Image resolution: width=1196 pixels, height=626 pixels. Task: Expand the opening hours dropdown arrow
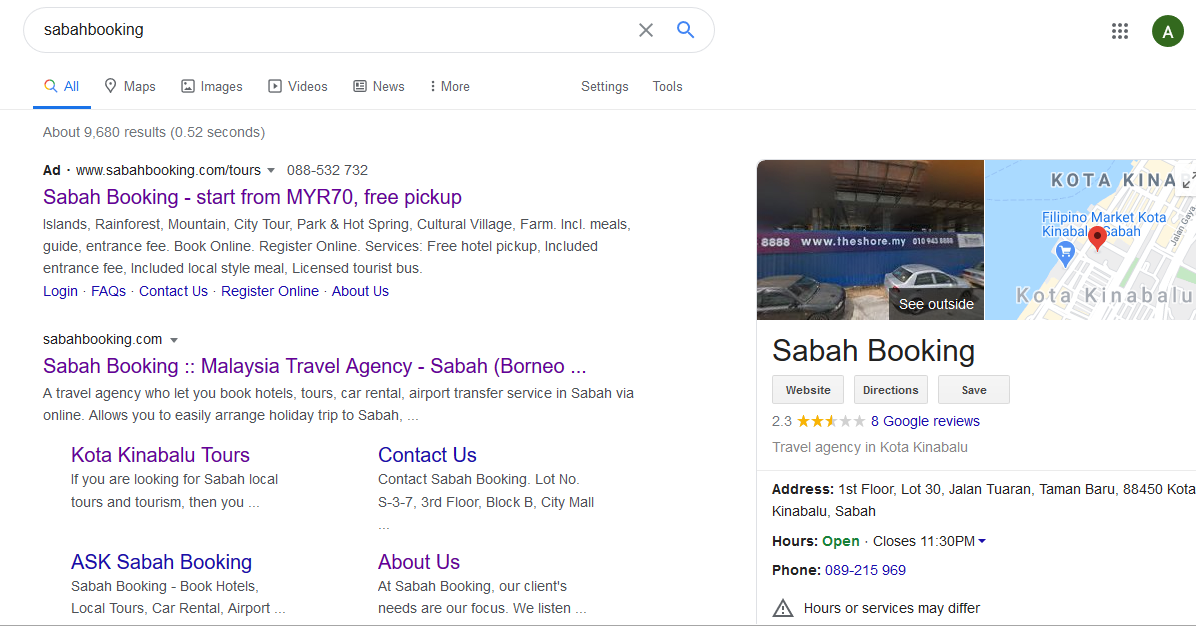coord(982,541)
